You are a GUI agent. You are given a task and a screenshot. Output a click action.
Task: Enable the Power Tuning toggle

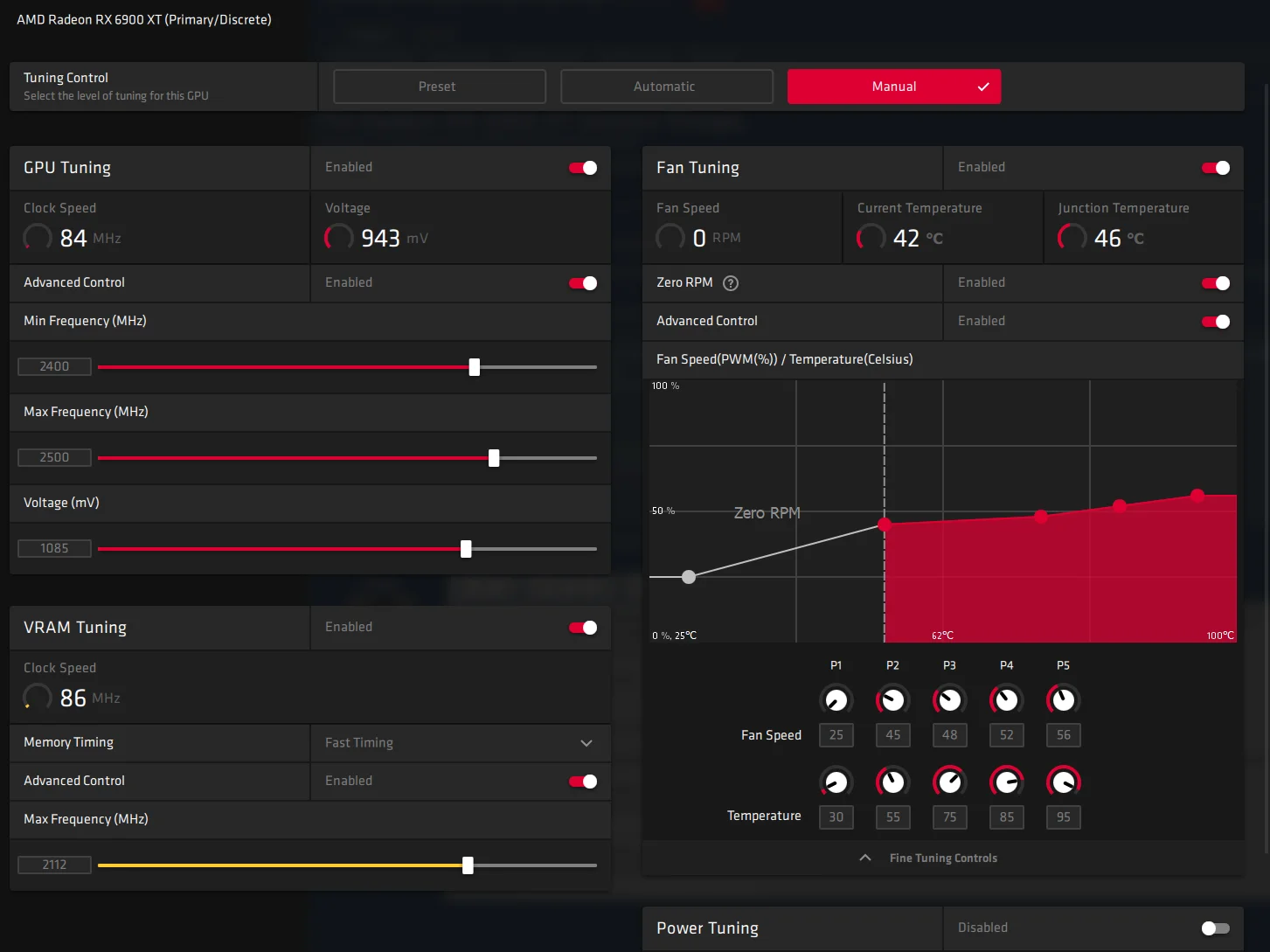1216,928
